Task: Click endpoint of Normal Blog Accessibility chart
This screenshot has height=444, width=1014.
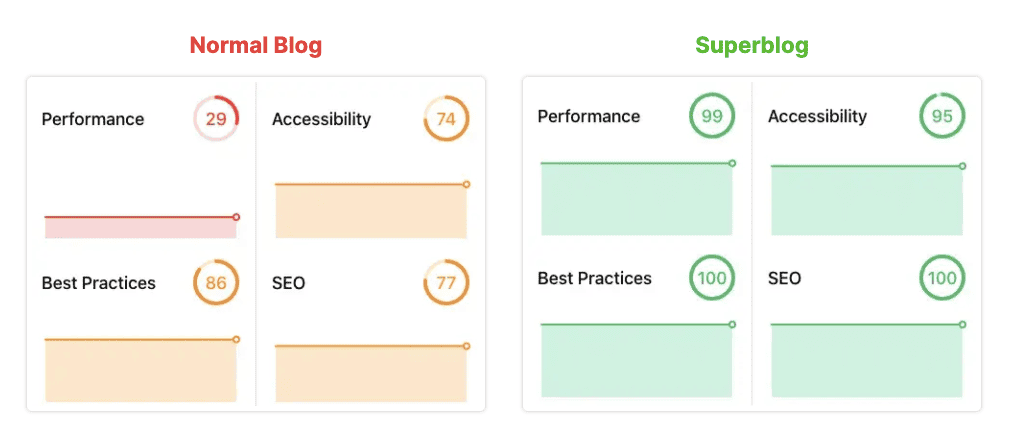Action: tap(466, 184)
